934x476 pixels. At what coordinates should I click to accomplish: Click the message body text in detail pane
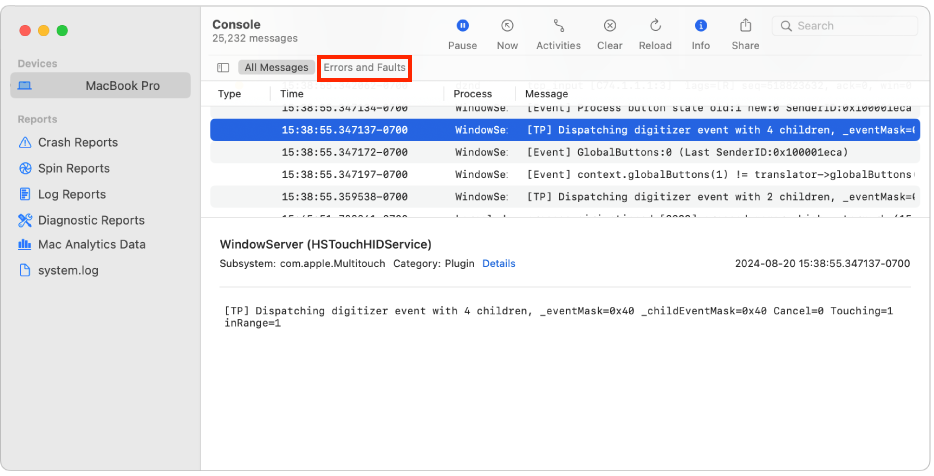558,317
